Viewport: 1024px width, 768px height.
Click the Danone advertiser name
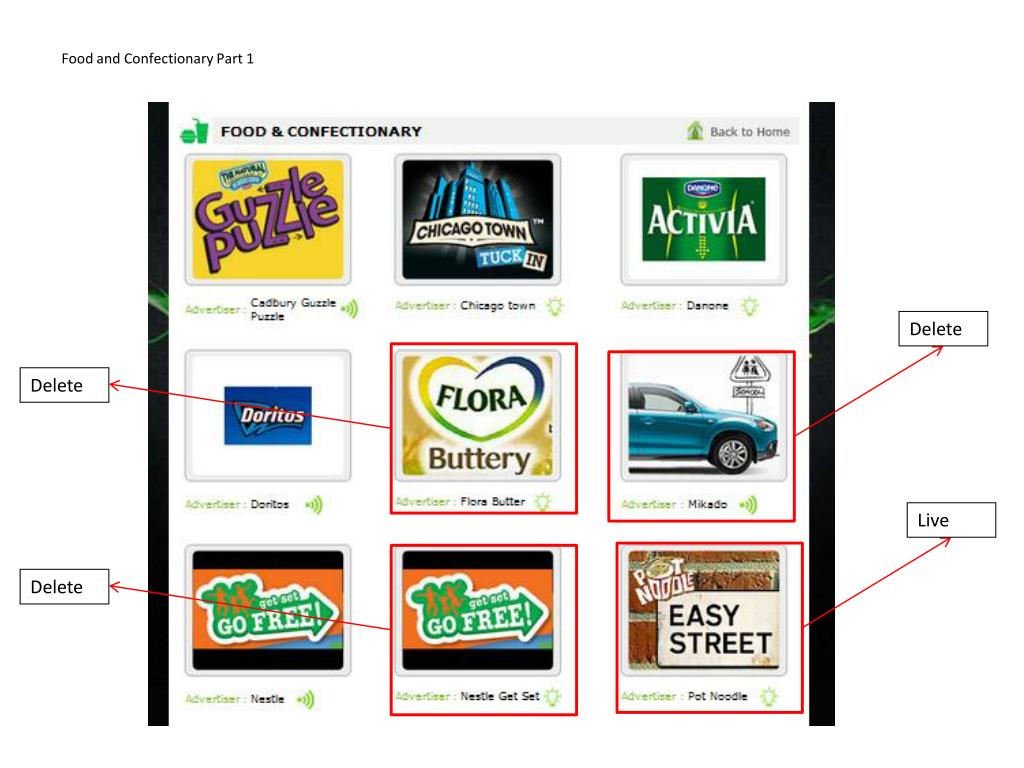pos(707,306)
